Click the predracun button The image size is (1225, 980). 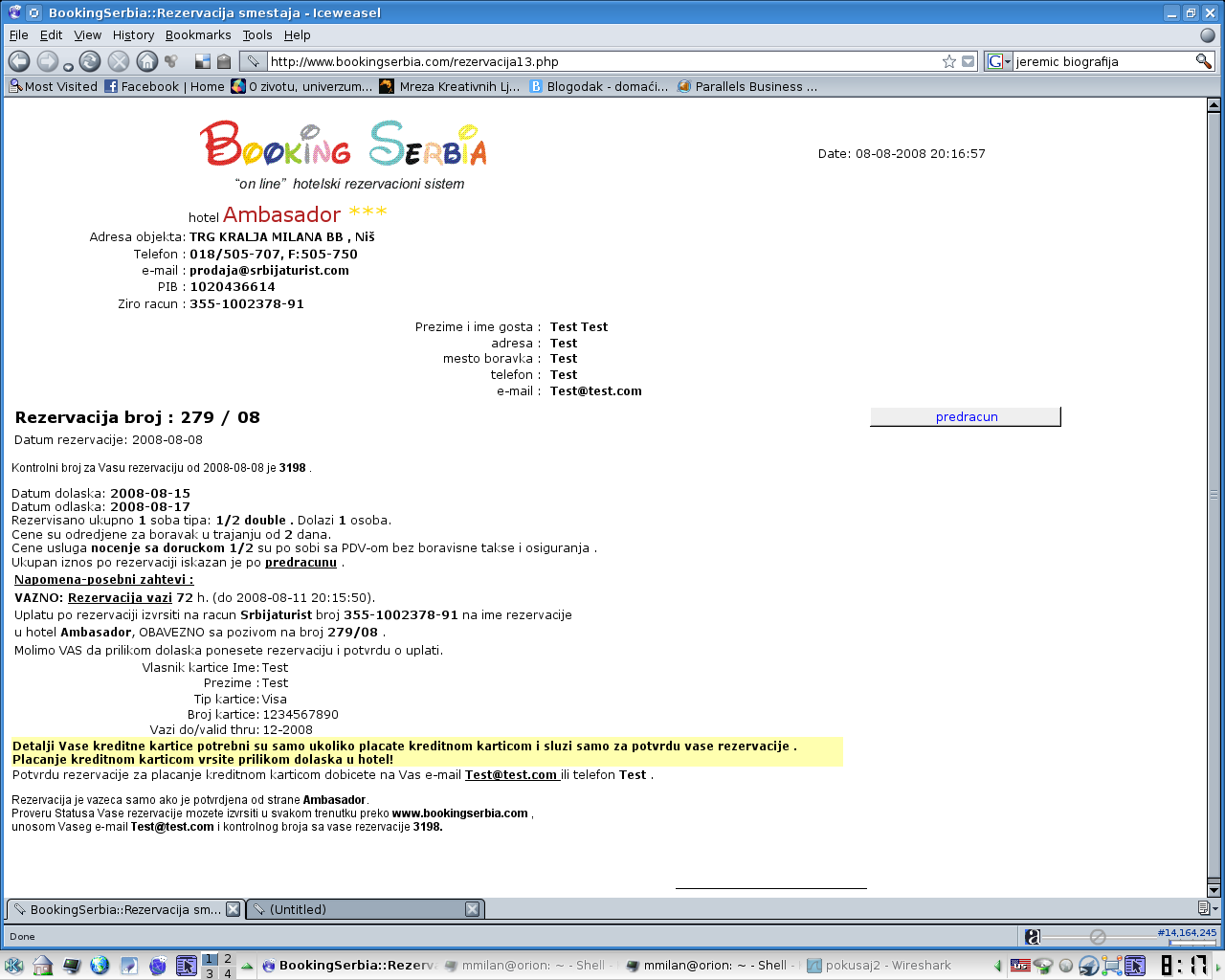[x=966, y=417]
